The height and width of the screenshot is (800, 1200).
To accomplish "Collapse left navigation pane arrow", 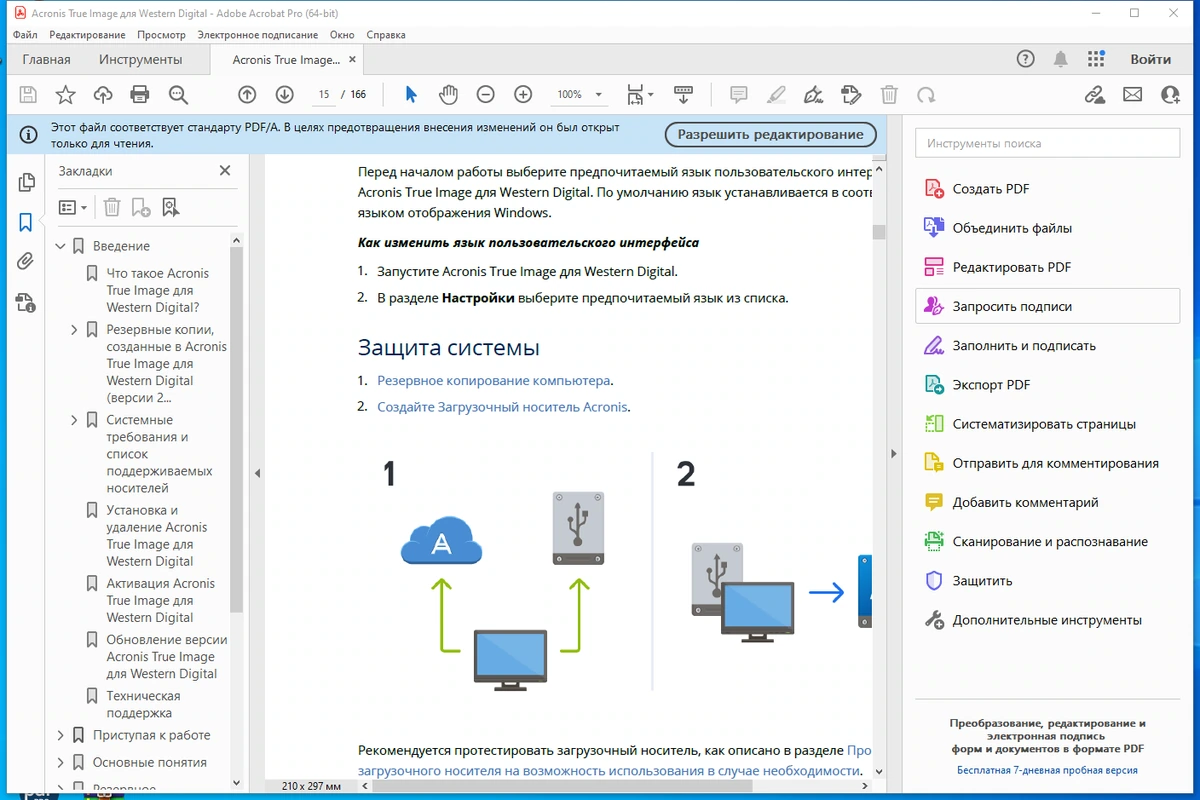I will [x=257, y=473].
